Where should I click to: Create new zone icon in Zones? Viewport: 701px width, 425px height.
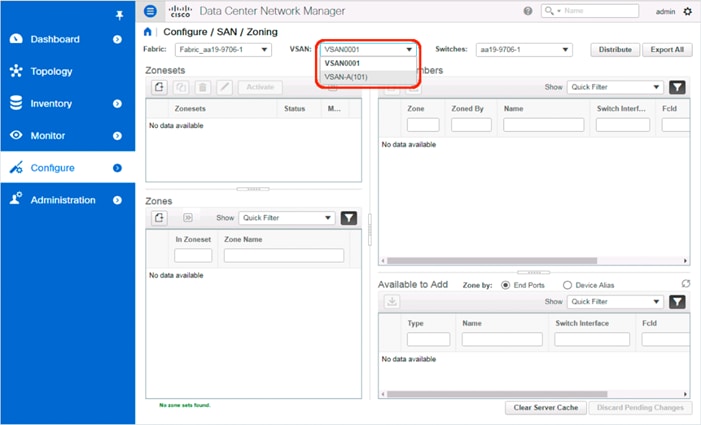pyautogui.click(x=159, y=218)
